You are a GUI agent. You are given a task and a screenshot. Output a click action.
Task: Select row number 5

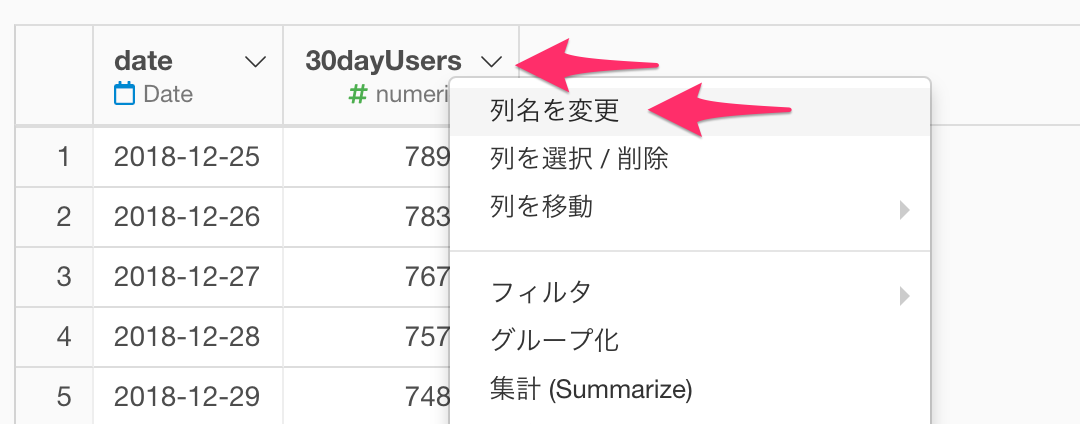point(63,396)
